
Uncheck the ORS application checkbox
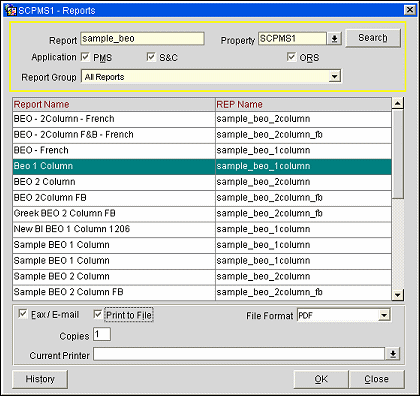tap(291, 57)
